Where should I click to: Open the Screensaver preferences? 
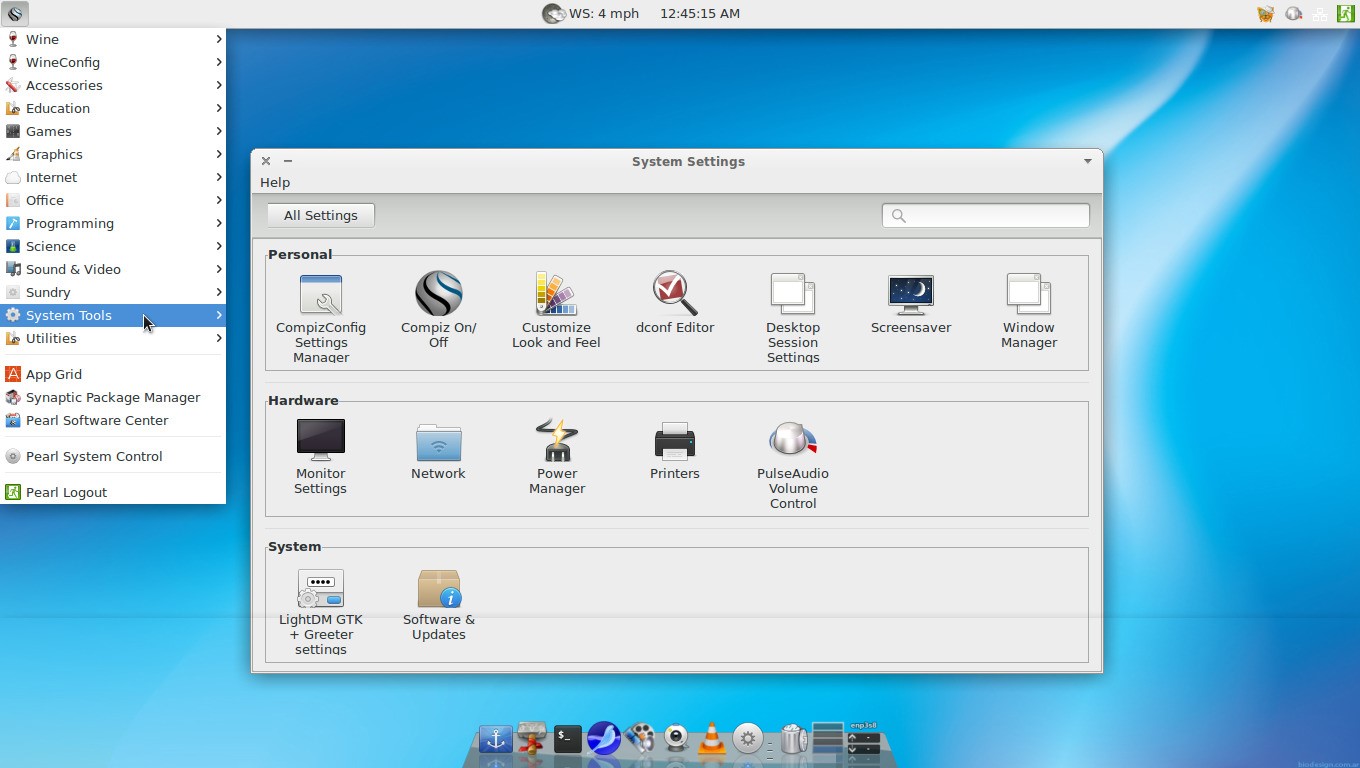[x=910, y=300]
